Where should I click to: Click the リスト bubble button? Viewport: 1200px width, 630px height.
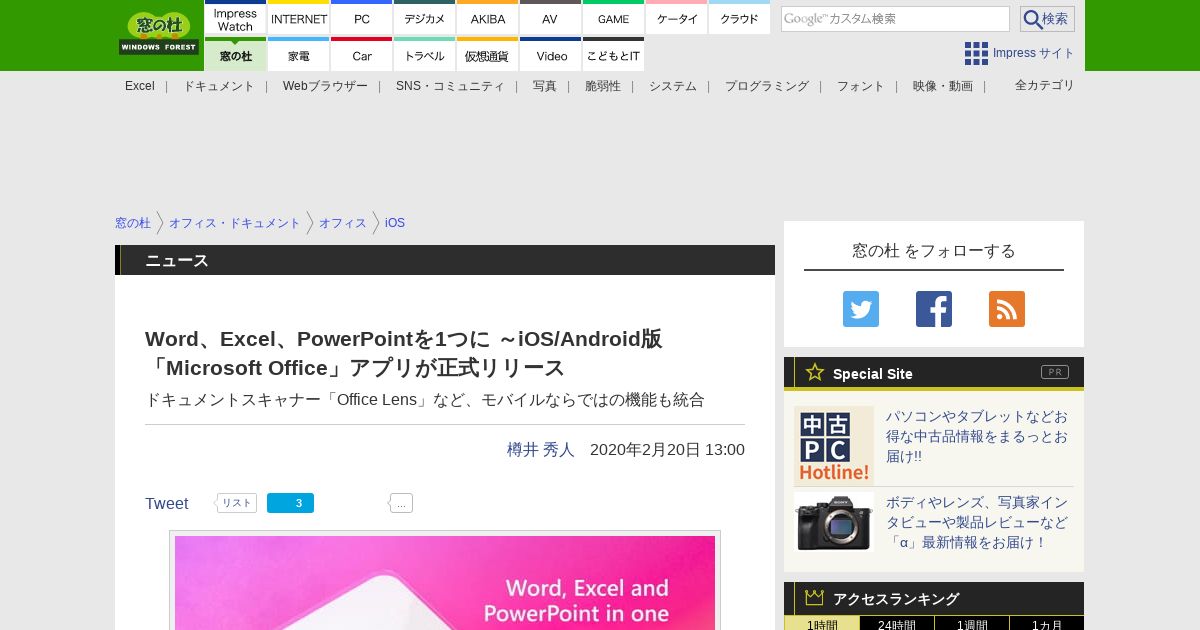click(236, 503)
